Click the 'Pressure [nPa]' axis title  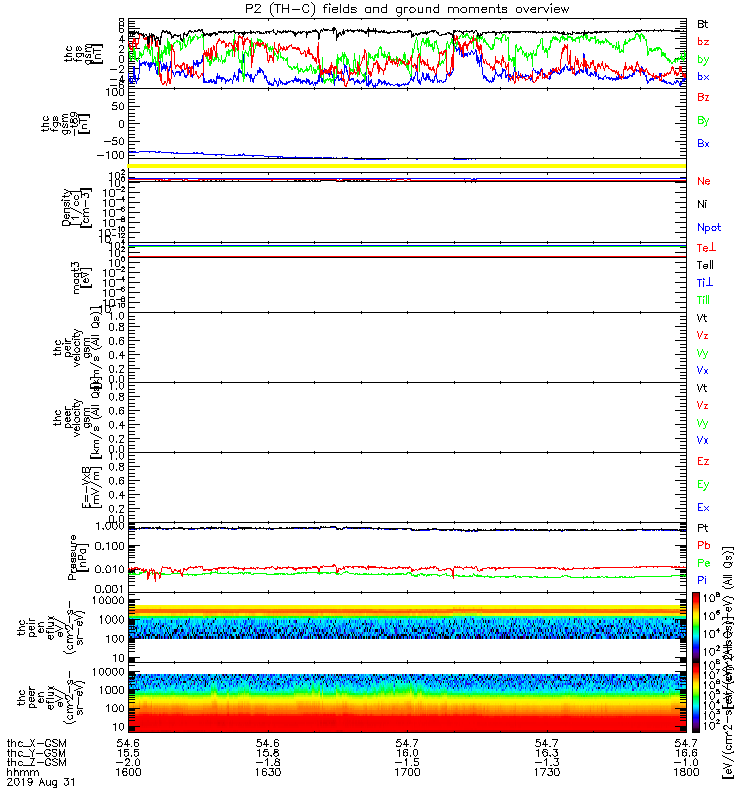pyautogui.click(x=78, y=557)
